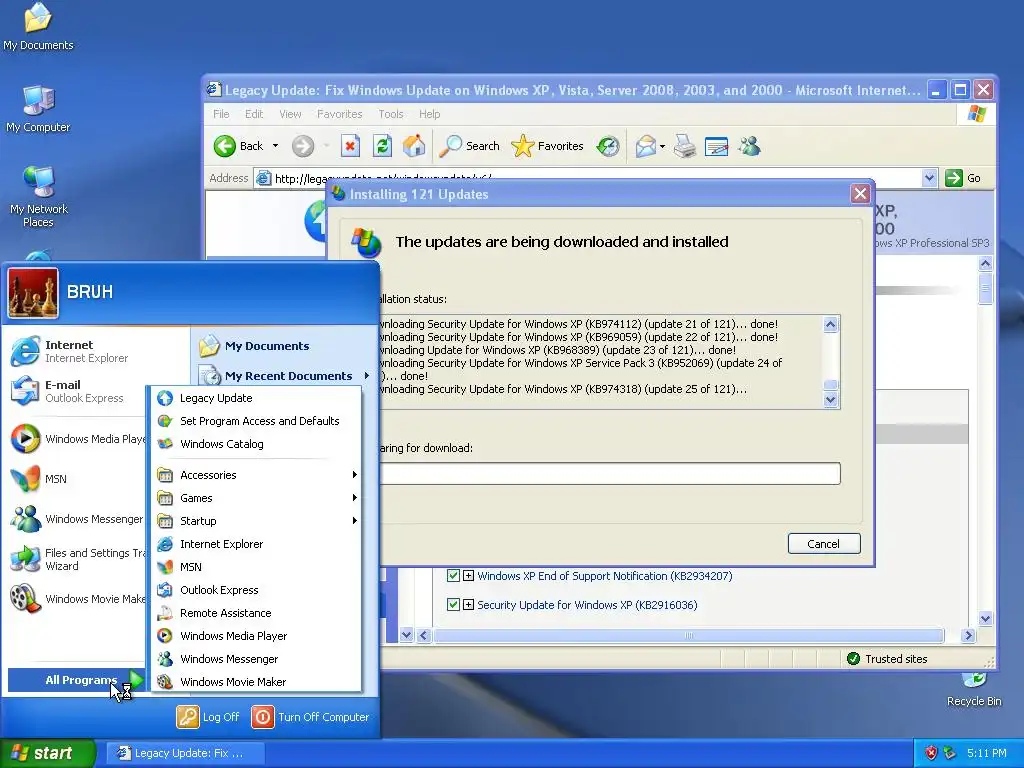Open the Help menu in Internet Explorer
This screenshot has height=768, width=1024.
click(429, 114)
